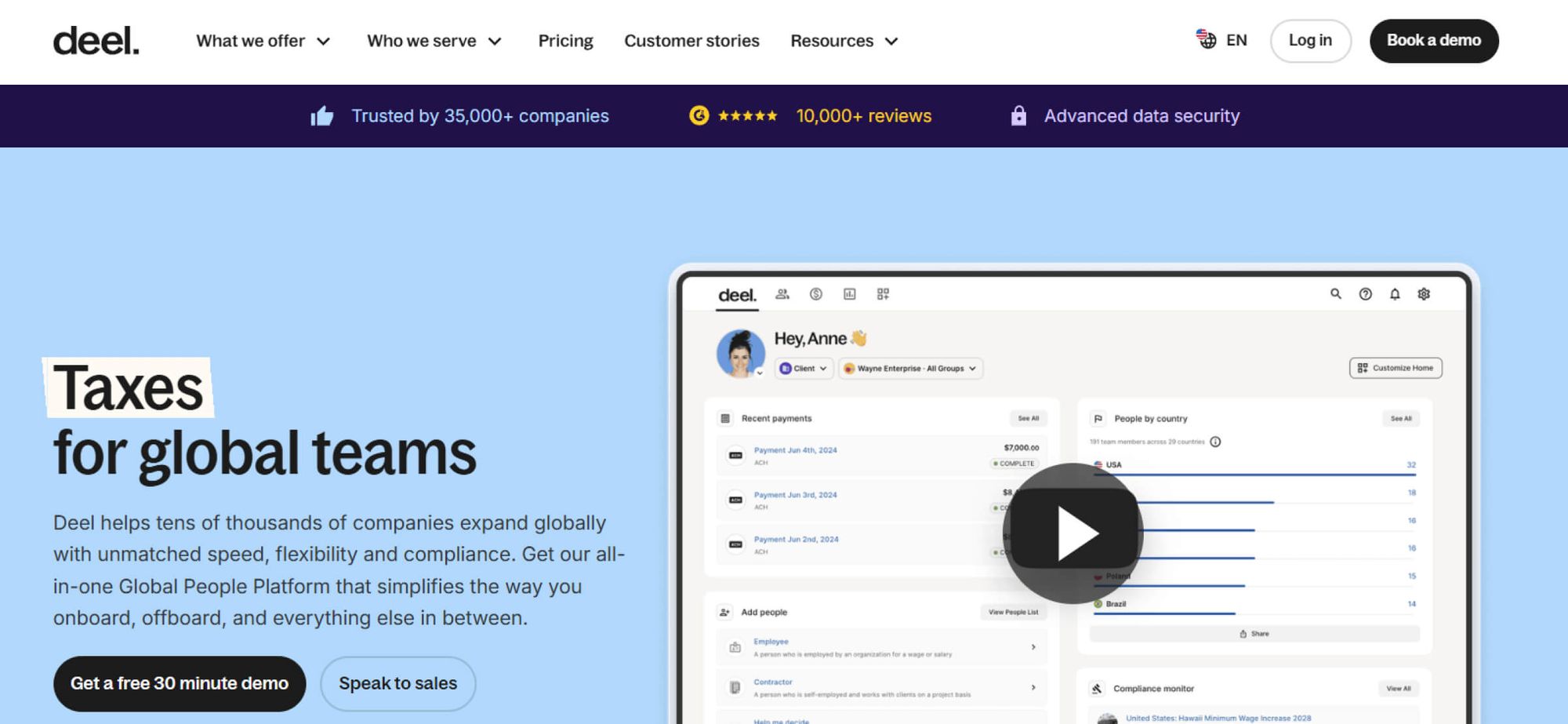
Task: Play the product demo video
Action: pos(1073,533)
